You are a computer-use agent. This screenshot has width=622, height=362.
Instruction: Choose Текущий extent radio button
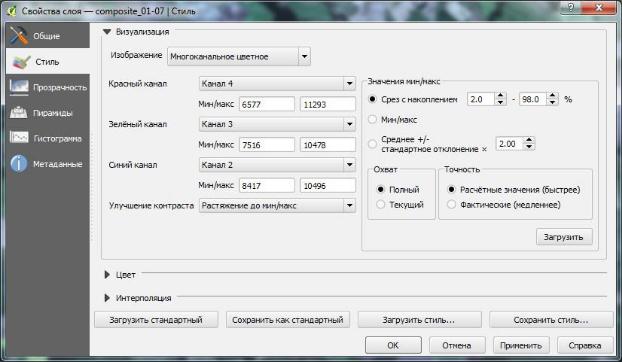pyautogui.click(x=380, y=205)
